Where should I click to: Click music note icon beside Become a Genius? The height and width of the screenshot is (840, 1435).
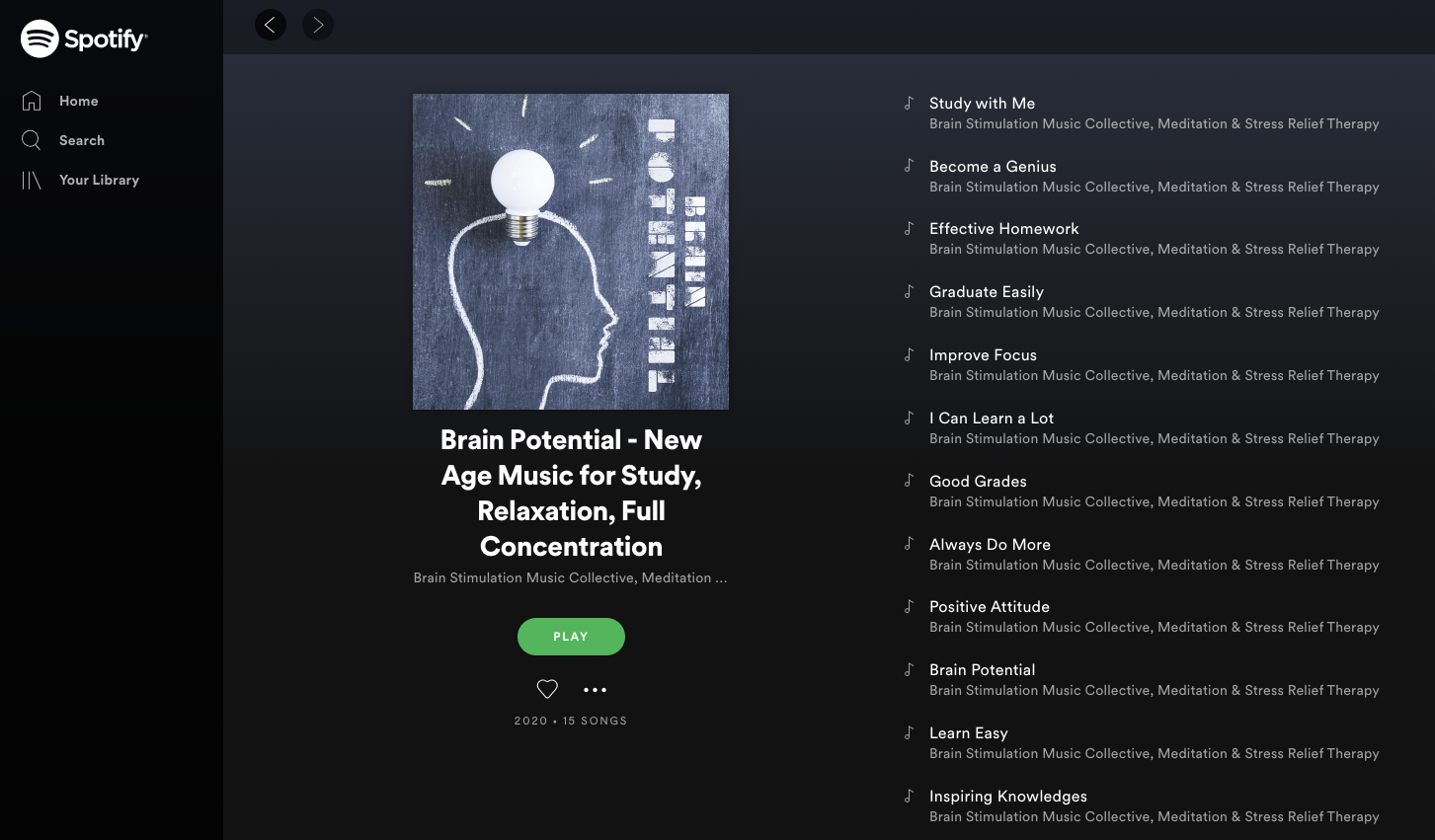pyautogui.click(x=910, y=166)
